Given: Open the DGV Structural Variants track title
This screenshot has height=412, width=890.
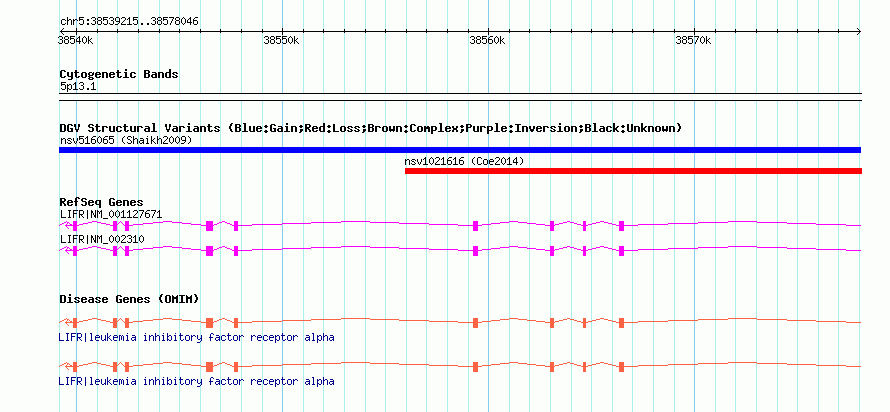Looking at the screenshot, I should click(371, 128).
